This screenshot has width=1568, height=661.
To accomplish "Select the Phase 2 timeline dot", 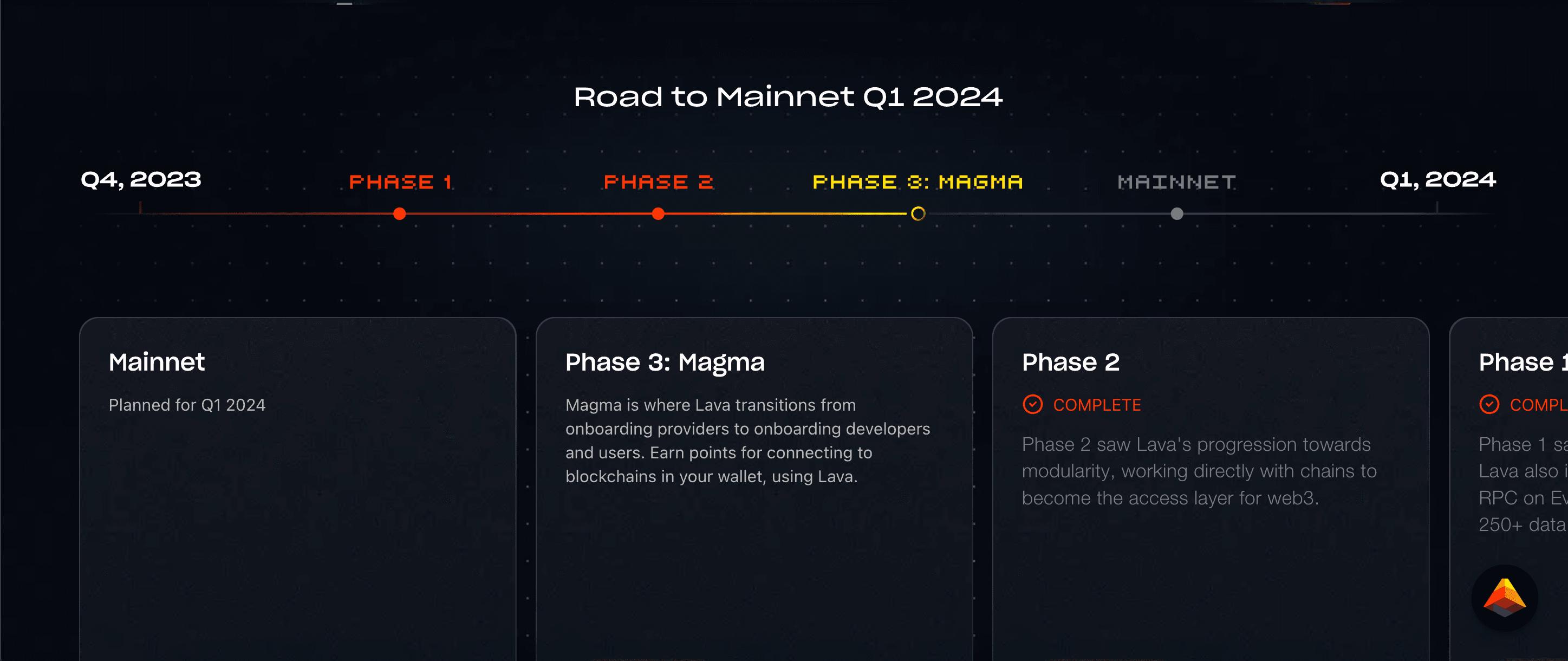I will pos(658,213).
